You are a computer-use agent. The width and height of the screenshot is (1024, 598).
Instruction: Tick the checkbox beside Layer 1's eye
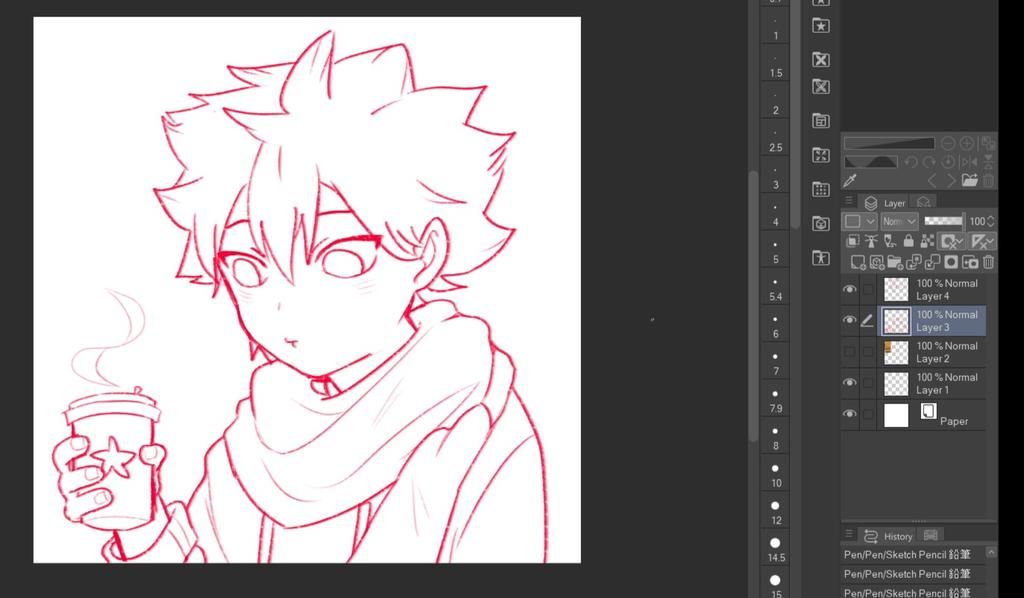pyautogui.click(x=868, y=383)
